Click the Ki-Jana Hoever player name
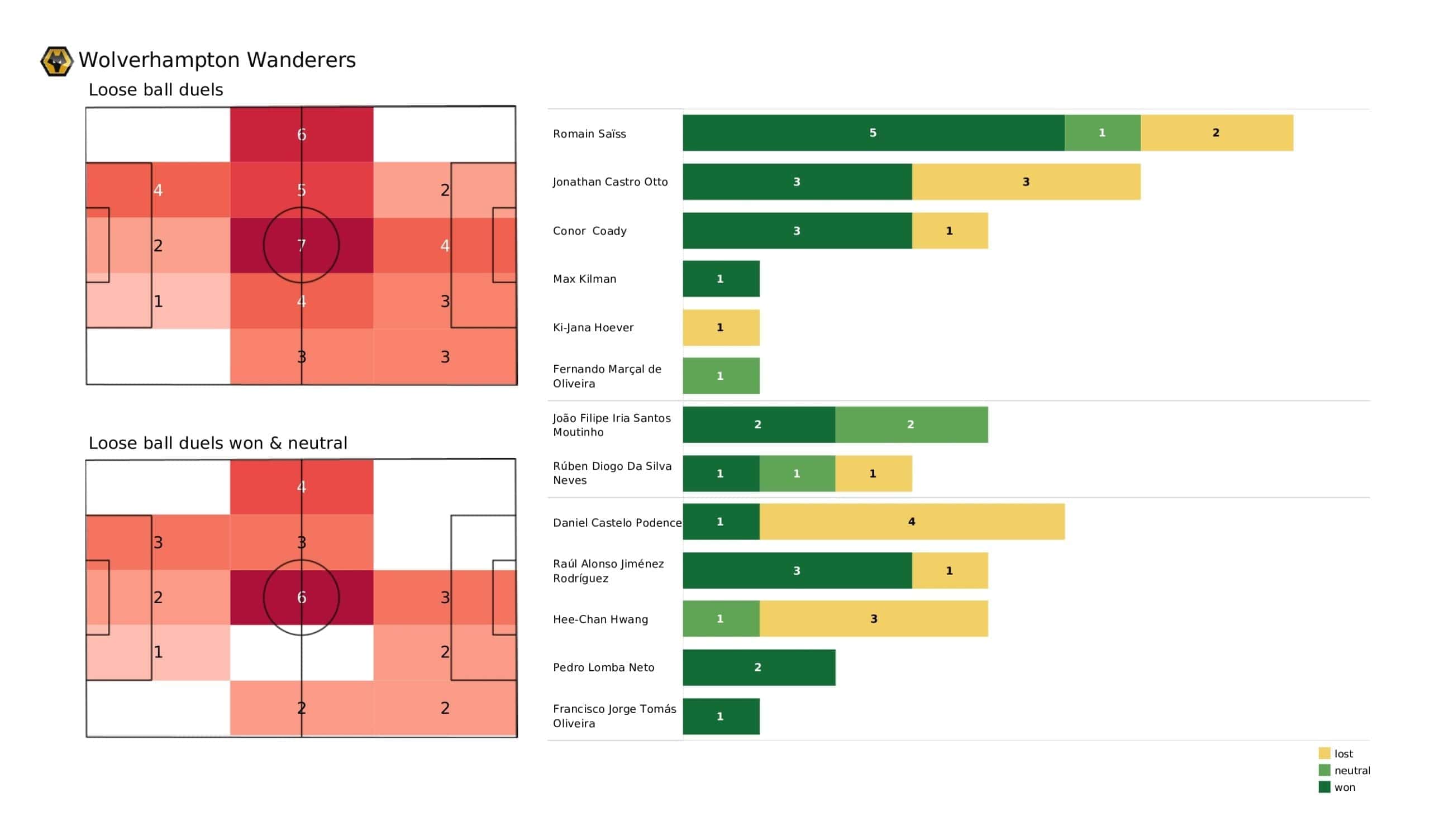The image size is (1430, 840). (593, 327)
